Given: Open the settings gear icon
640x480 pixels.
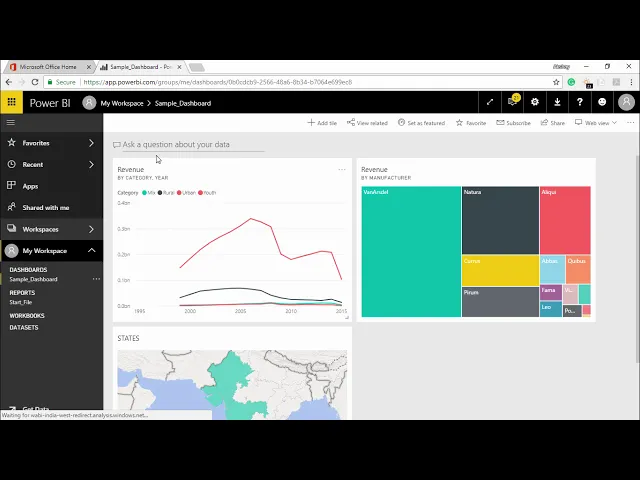Looking at the screenshot, I should coord(535,102).
